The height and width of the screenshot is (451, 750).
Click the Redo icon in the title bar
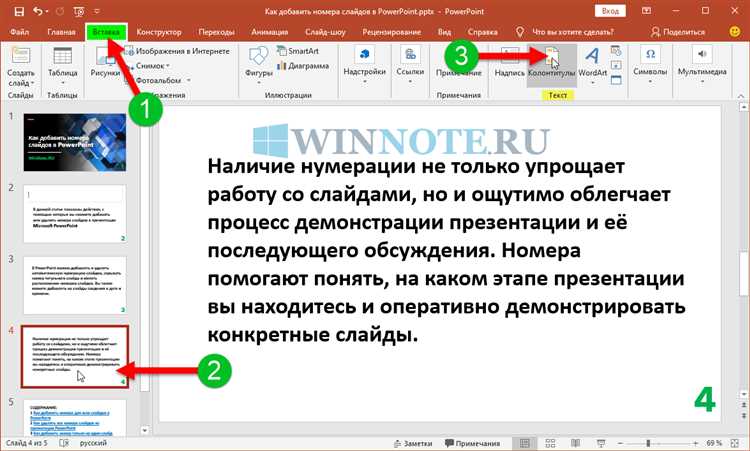pos(60,11)
